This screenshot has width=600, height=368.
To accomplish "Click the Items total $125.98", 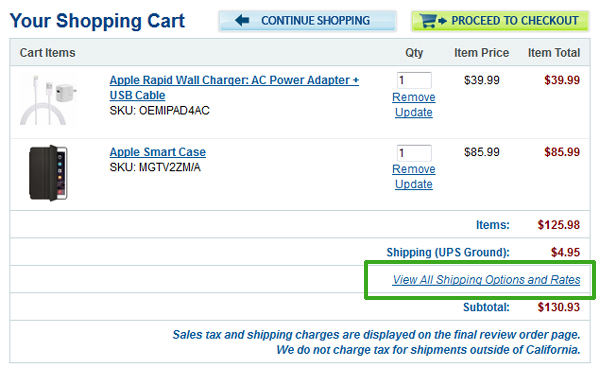I will [559, 225].
